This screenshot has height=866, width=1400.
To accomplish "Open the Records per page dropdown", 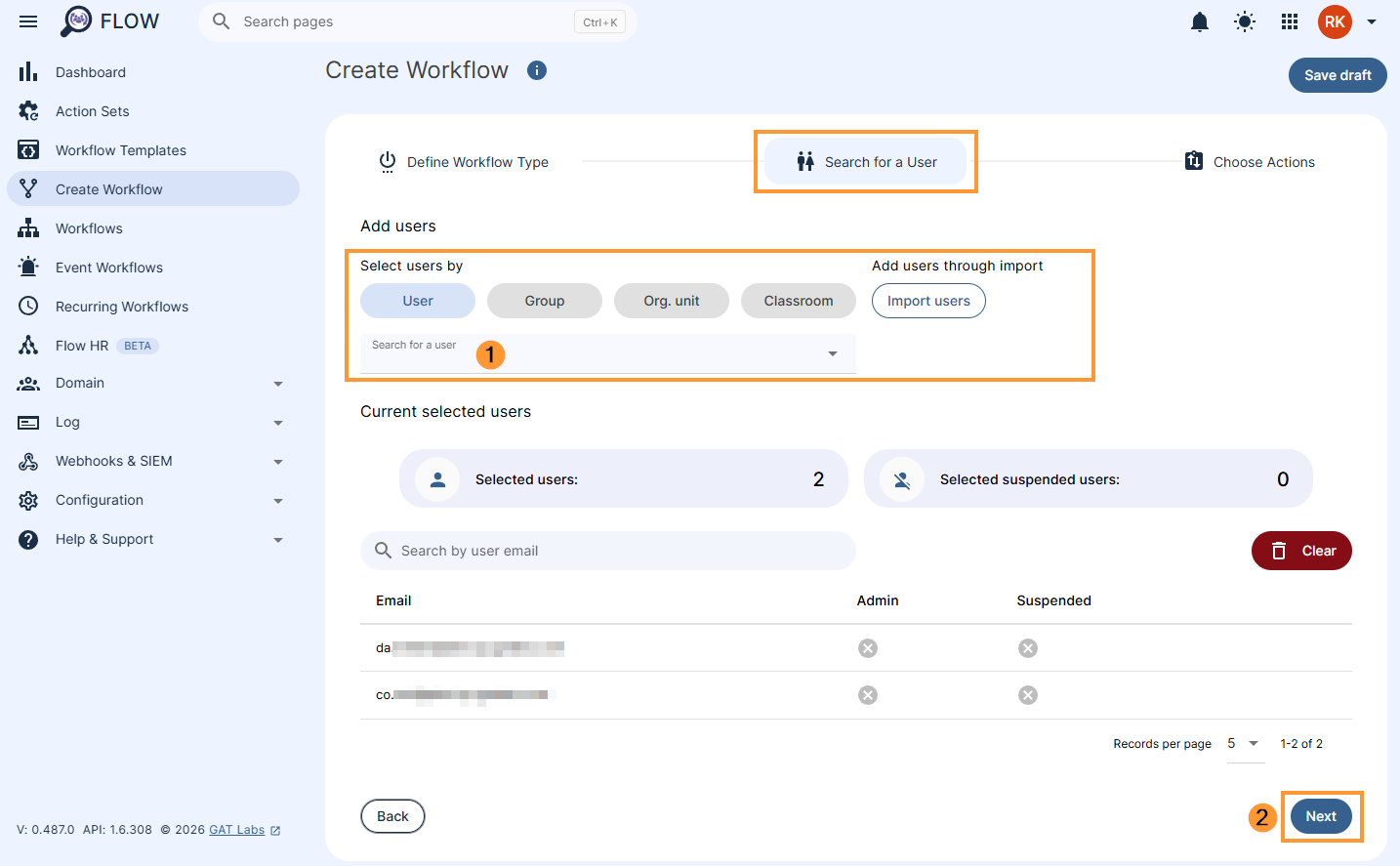I will coord(1245,744).
